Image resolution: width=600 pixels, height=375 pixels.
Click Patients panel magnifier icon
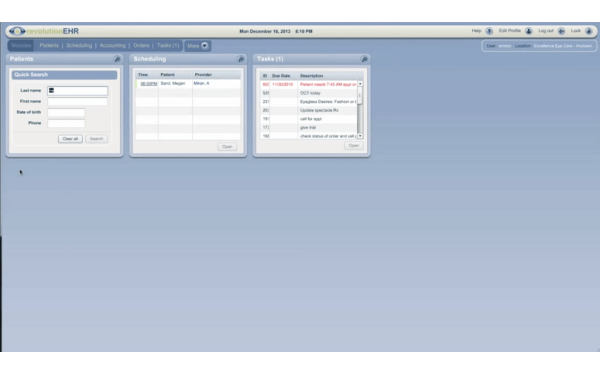tap(117, 59)
